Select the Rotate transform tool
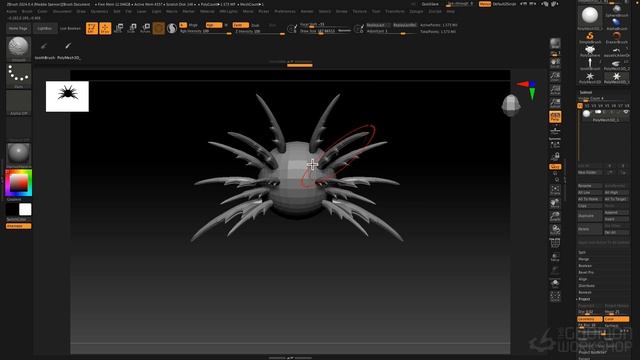The image size is (640, 360). [145, 28]
